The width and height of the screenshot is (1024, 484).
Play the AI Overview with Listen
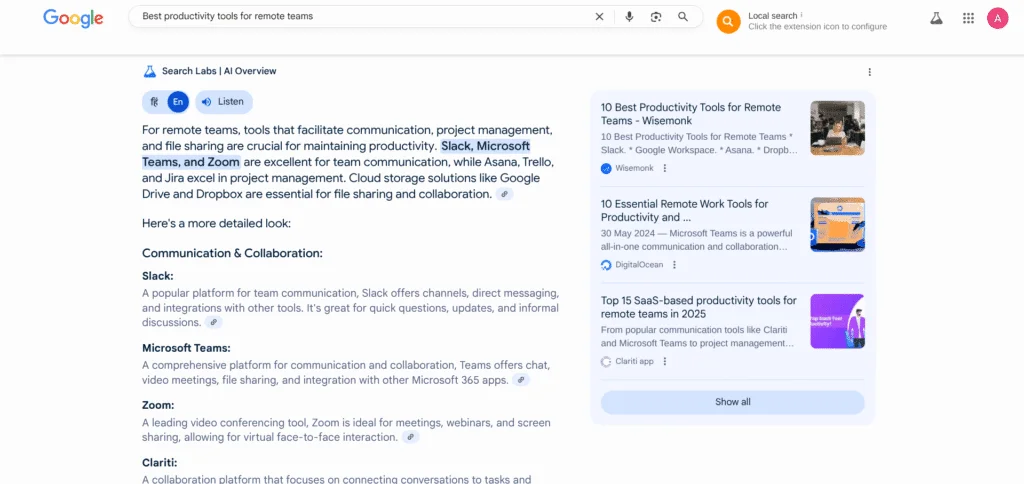223,102
